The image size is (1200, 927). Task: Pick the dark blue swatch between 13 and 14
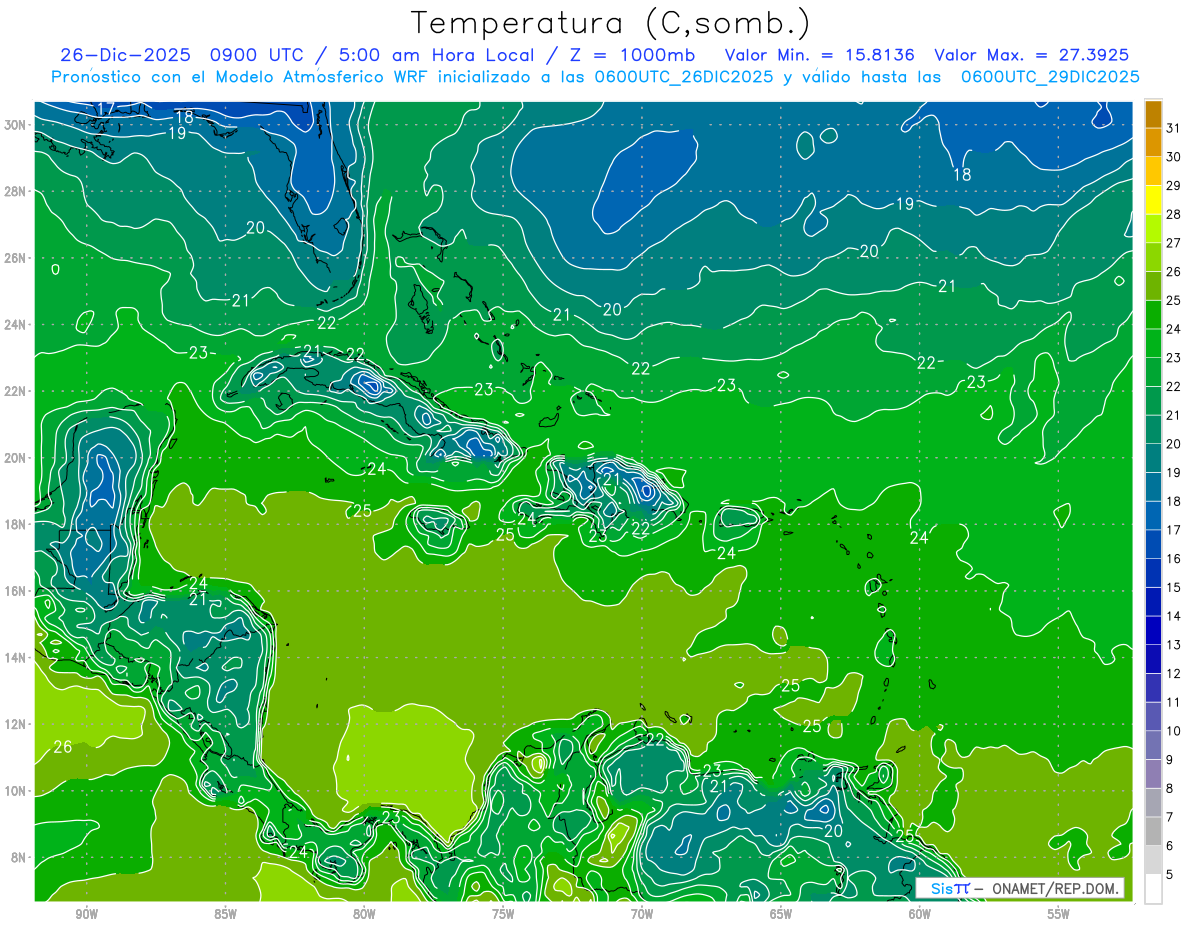(1153, 630)
